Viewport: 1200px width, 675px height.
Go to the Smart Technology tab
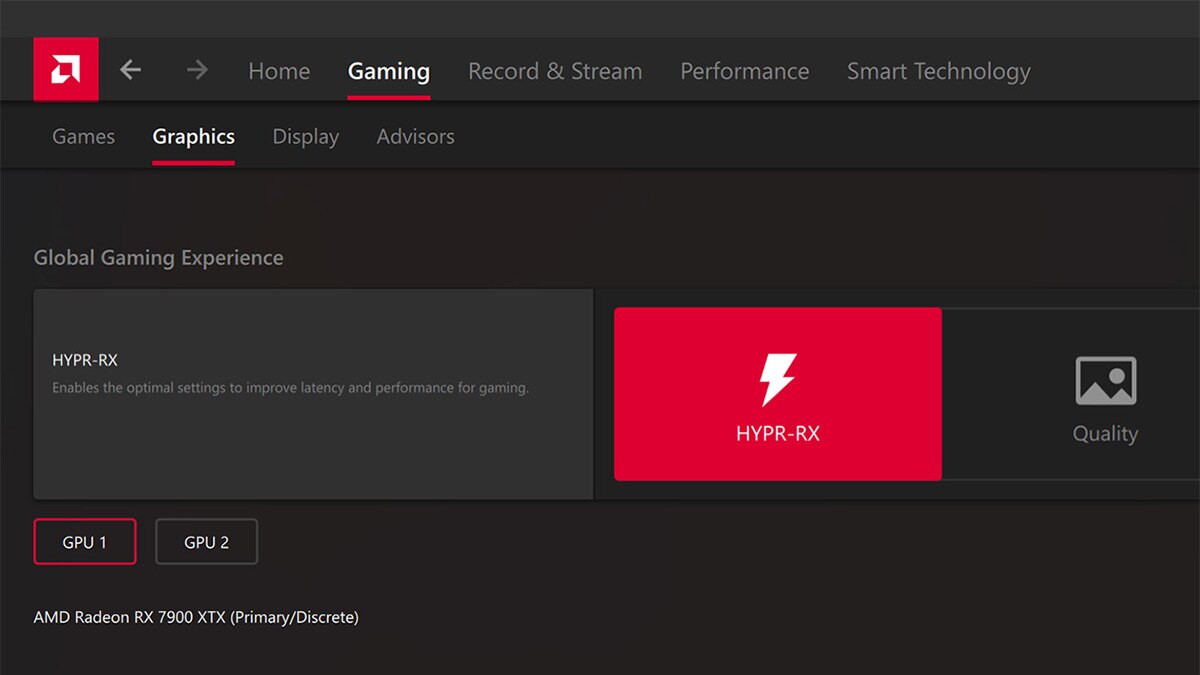coord(938,72)
